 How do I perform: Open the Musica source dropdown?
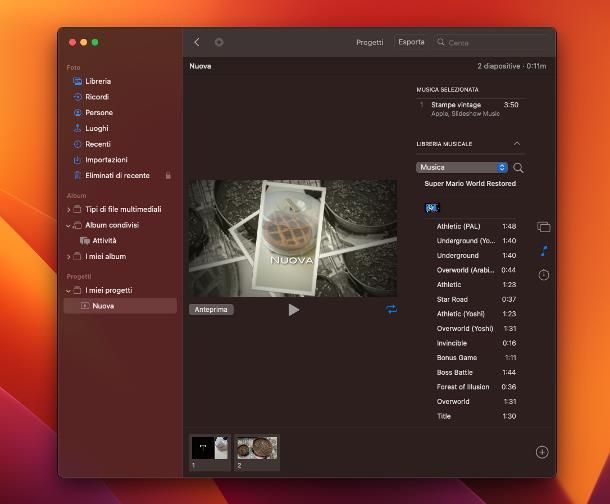pos(462,167)
